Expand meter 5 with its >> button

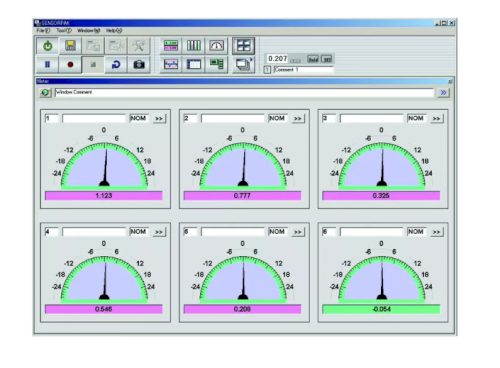(x=298, y=232)
